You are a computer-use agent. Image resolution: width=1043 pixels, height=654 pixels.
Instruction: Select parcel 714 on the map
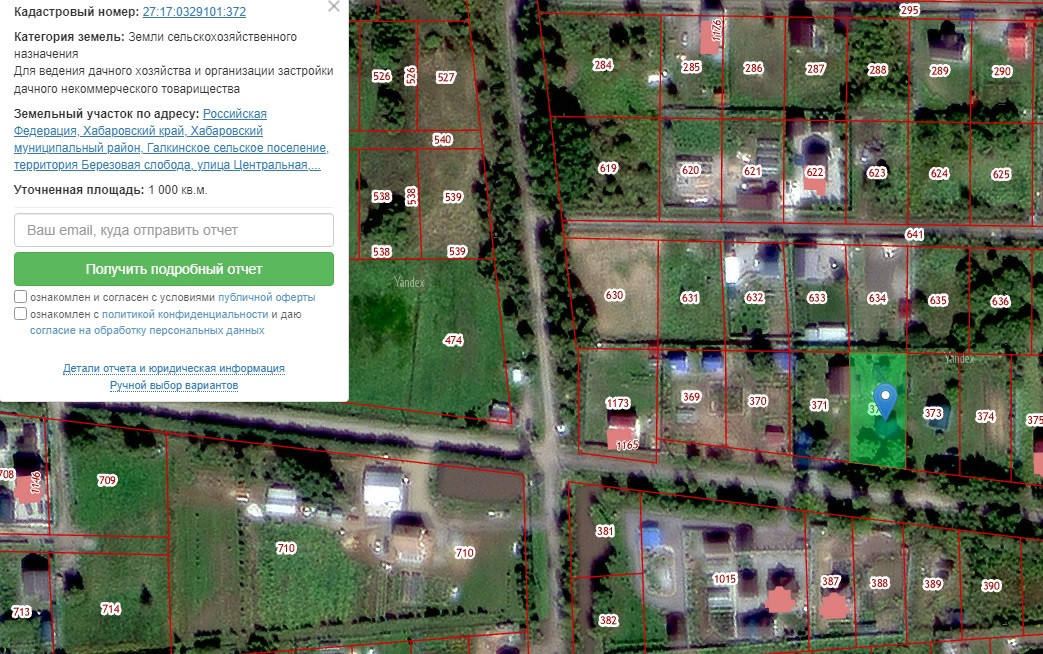[110, 609]
